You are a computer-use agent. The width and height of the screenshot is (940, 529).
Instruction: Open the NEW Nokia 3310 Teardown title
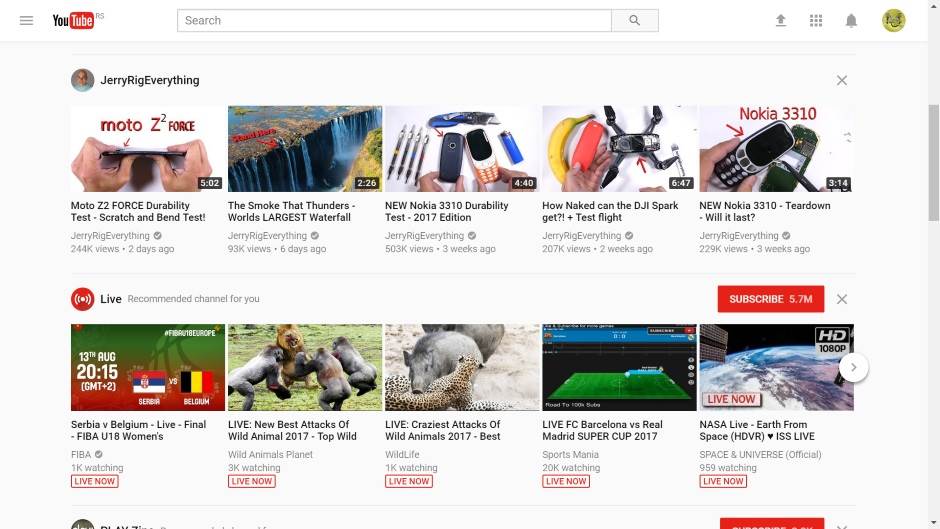click(764, 211)
